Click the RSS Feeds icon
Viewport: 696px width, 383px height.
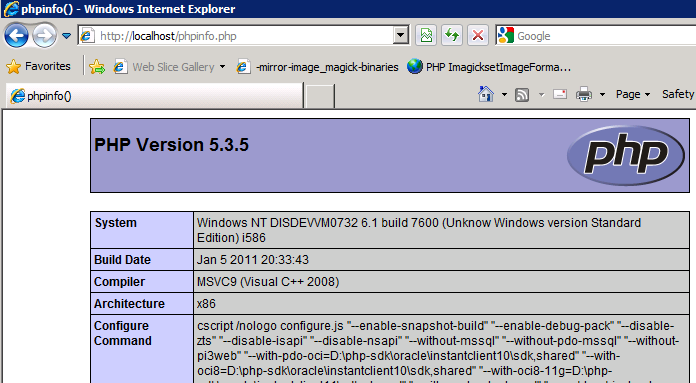click(522, 95)
